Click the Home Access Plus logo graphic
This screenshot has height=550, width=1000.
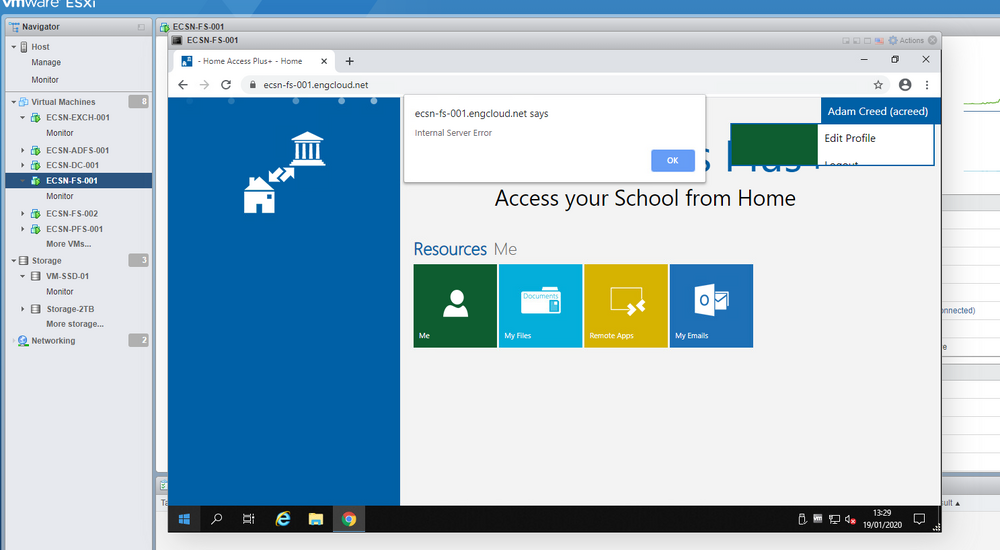(x=284, y=172)
